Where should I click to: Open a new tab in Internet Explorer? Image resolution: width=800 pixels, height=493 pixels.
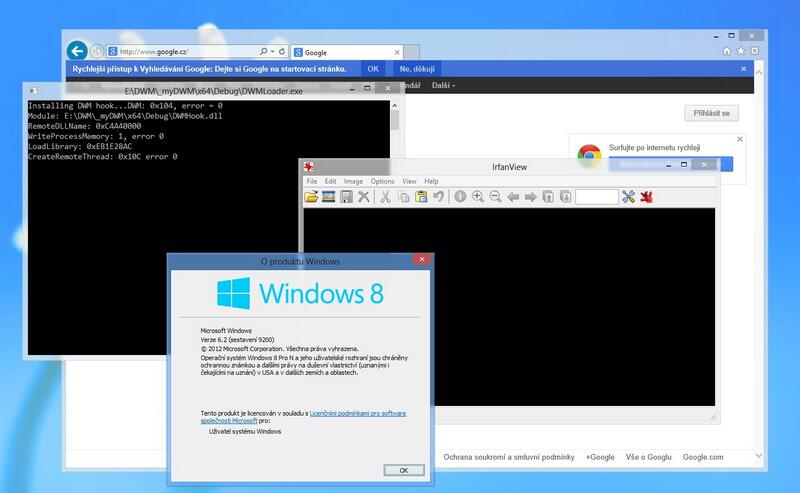[412, 53]
